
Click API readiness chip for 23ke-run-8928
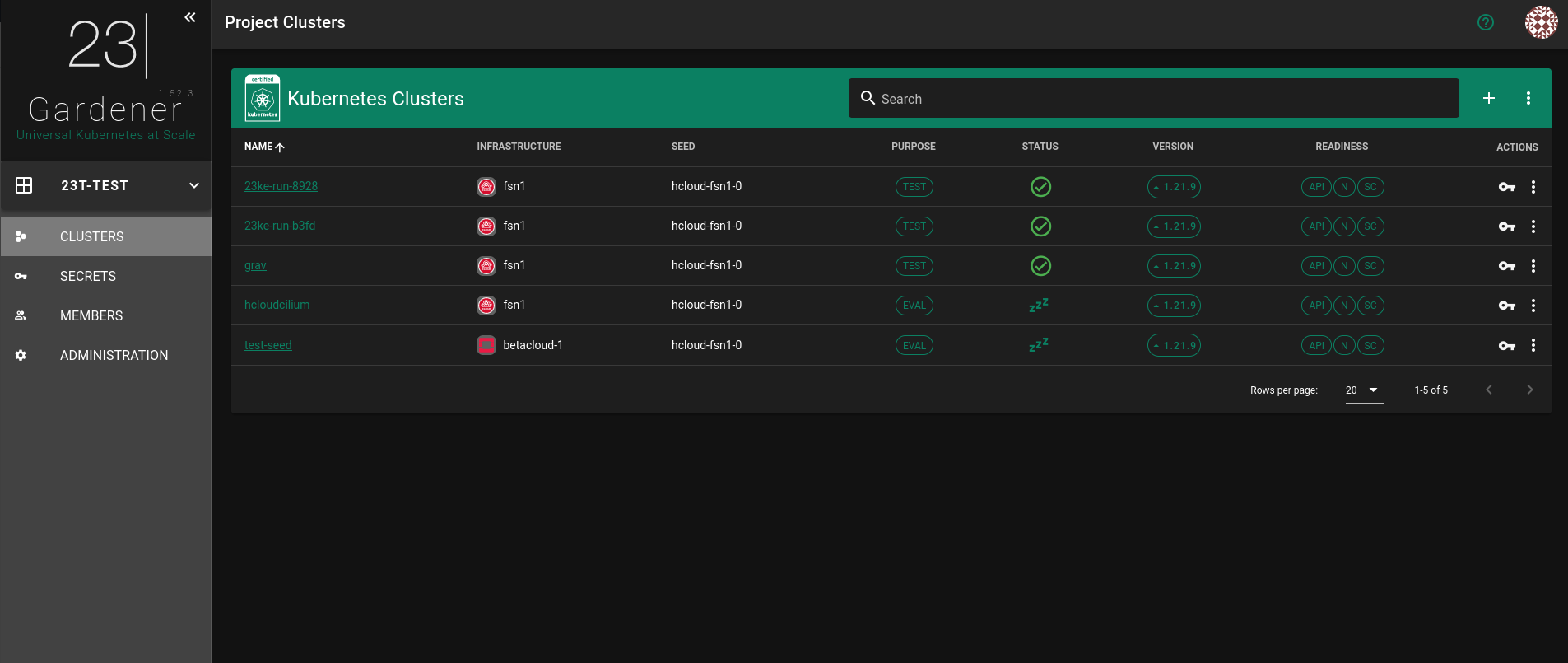[1316, 187]
